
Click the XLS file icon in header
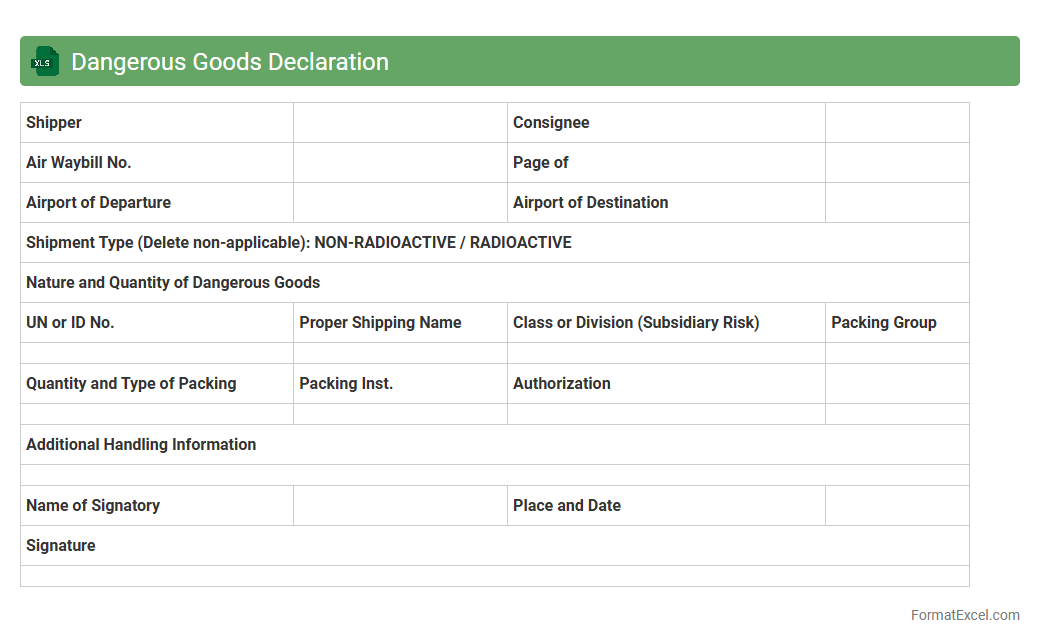[x=44, y=62]
